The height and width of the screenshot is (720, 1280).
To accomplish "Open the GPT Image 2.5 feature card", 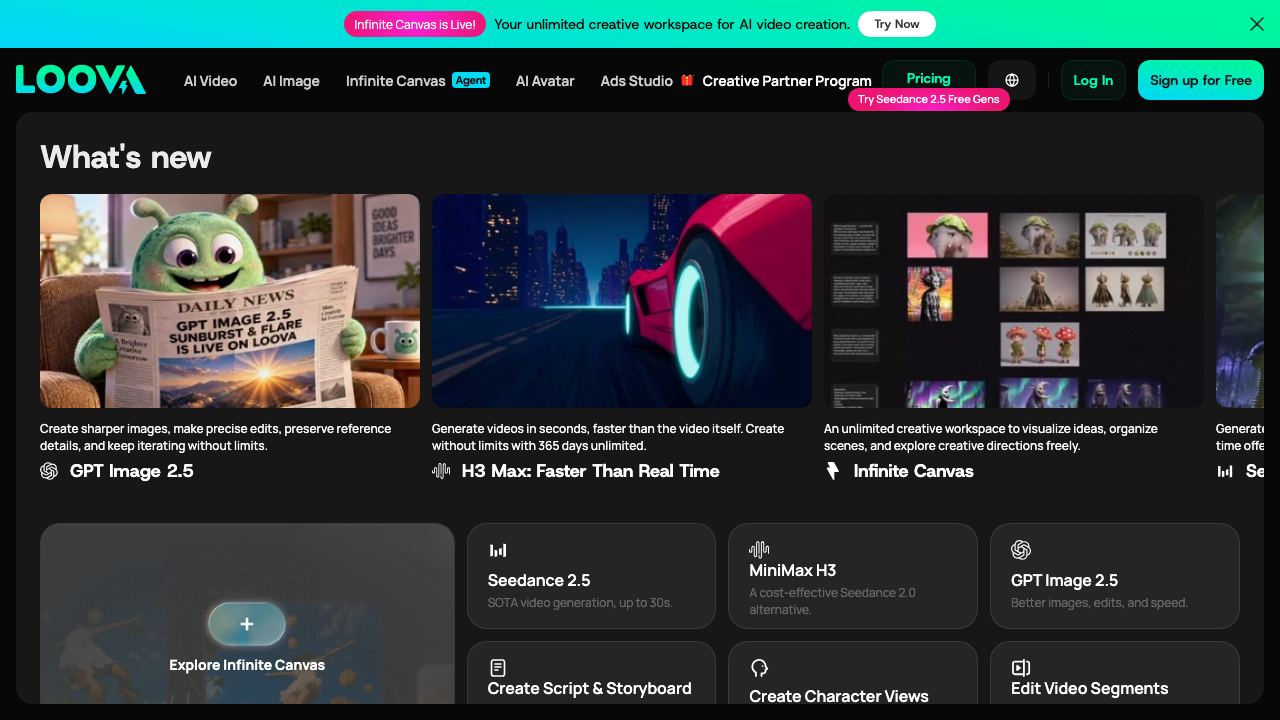I will coord(1115,576).
